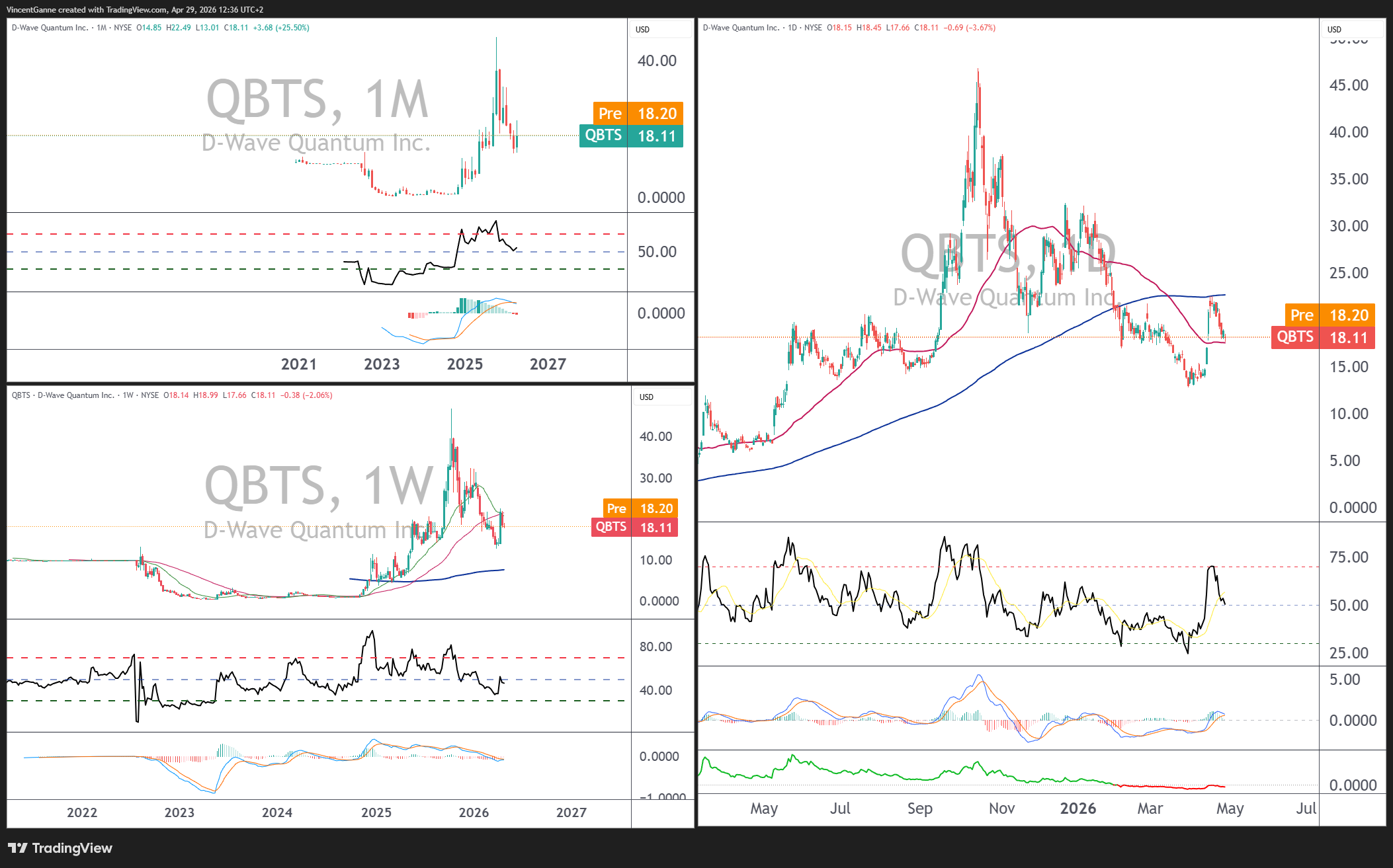Click the 'H18.99' high value in weekly legend
This screenshot has height=868, width=1393.
pyautogui.click(x=206, y=395)
